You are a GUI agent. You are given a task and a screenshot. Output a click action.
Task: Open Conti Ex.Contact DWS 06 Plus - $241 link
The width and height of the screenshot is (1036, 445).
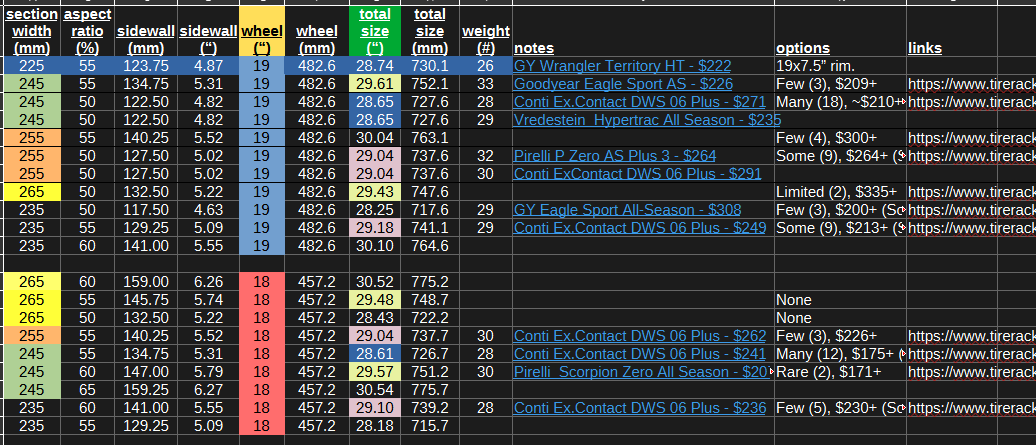(x=640, y=353)
